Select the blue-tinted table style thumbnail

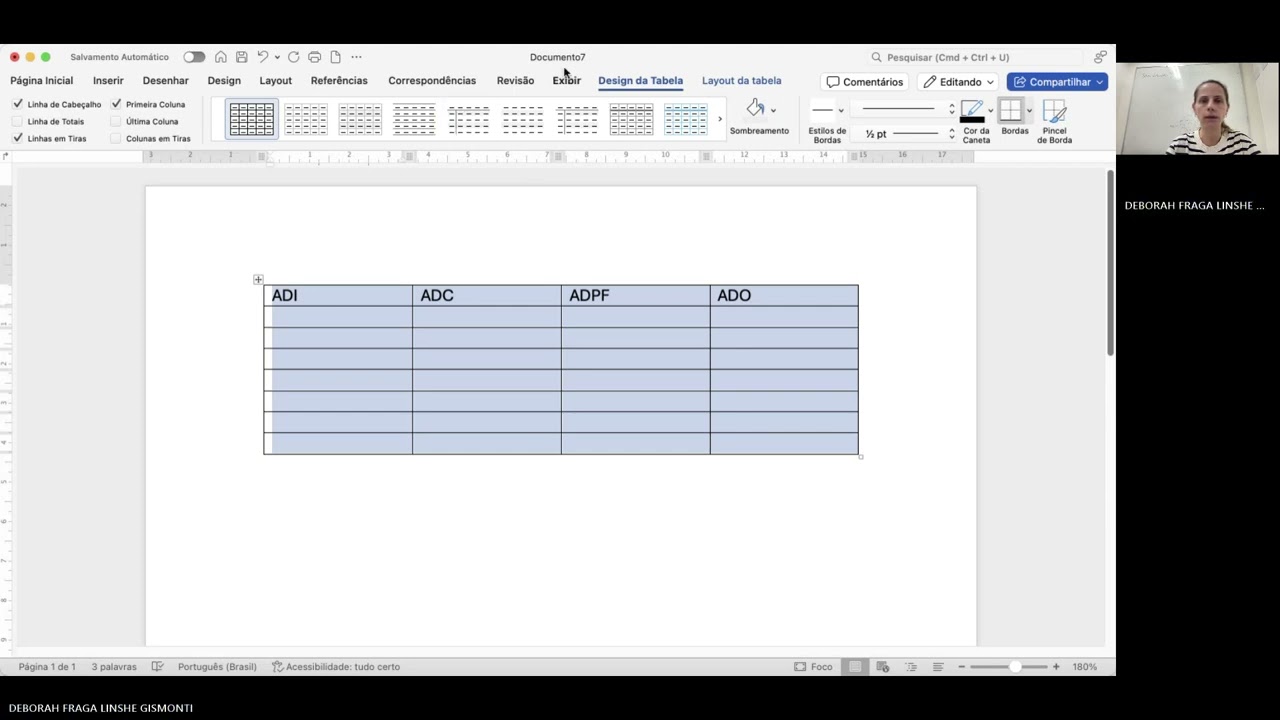pos(686,119)
